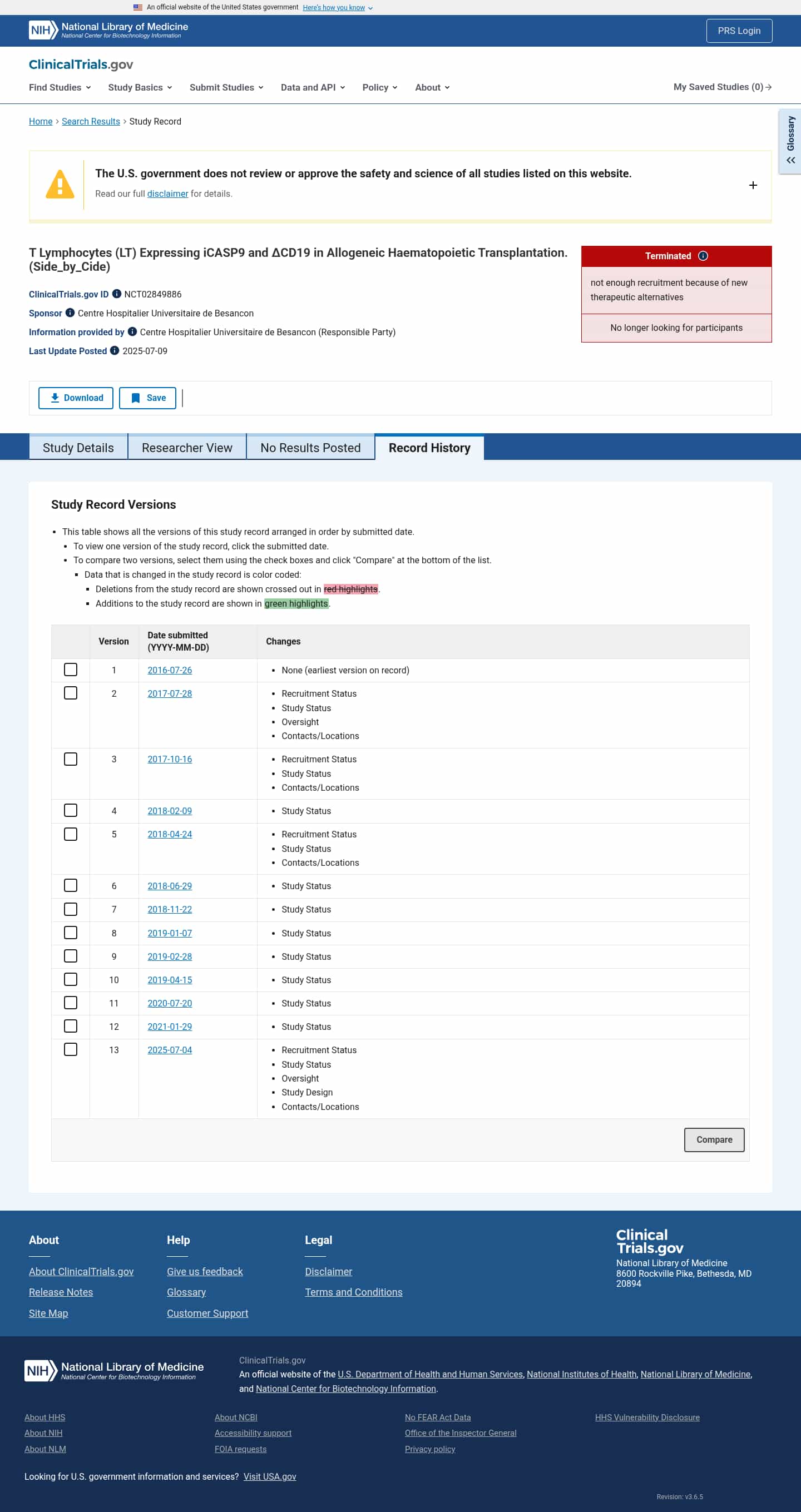Switch to the Study Details tab
This screenshot has width=801, height=1512.
pyautogui.click(x=78, y=448)
